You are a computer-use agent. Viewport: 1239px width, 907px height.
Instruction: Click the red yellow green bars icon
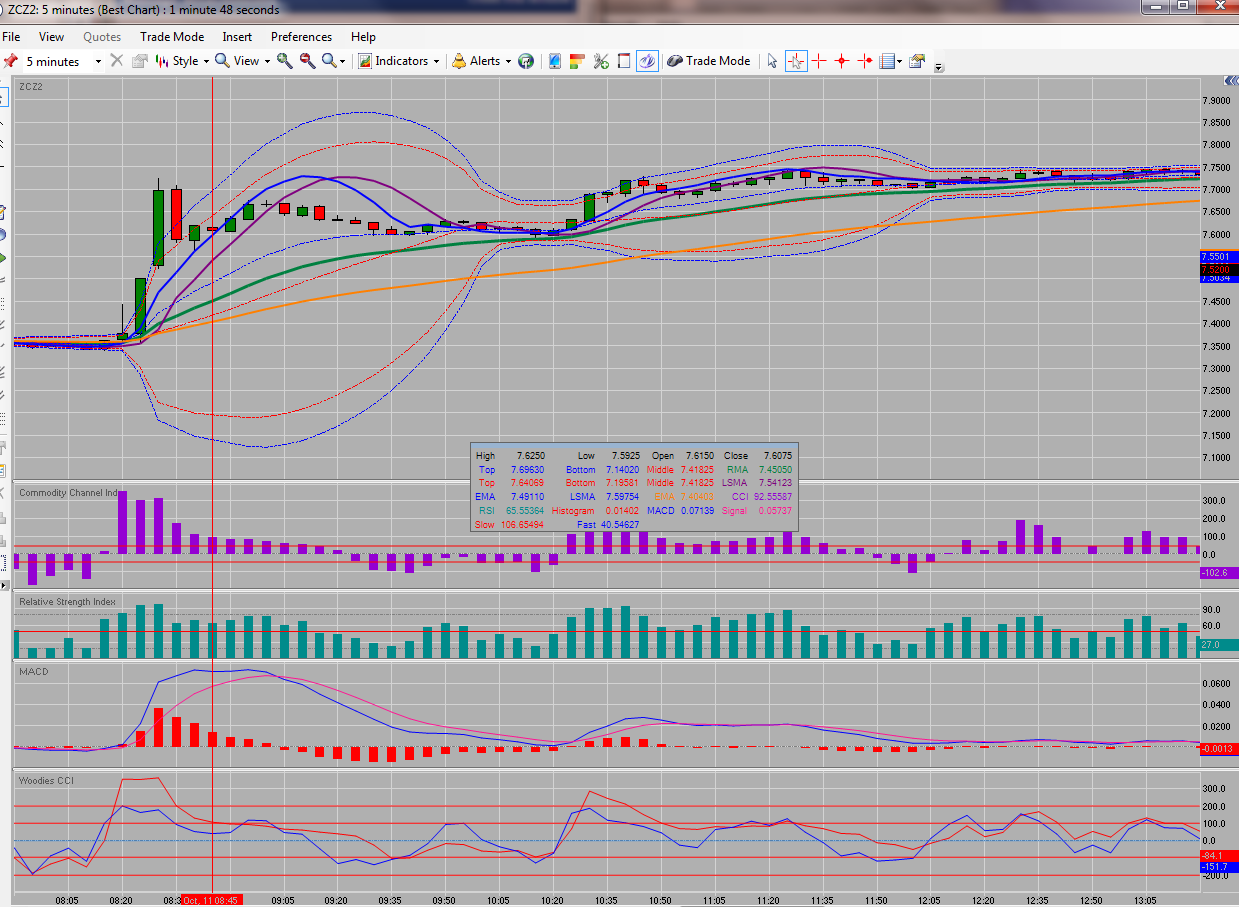tap(577, 61)
